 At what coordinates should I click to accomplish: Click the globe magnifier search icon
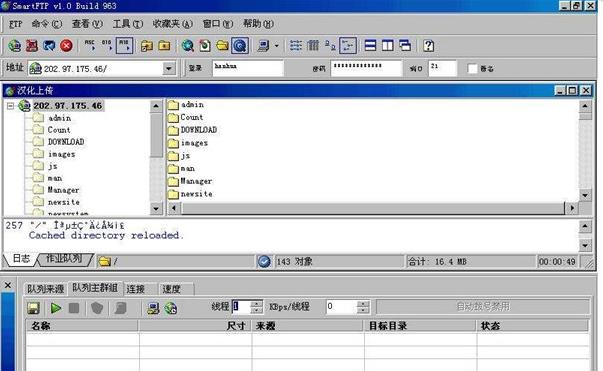188,46
